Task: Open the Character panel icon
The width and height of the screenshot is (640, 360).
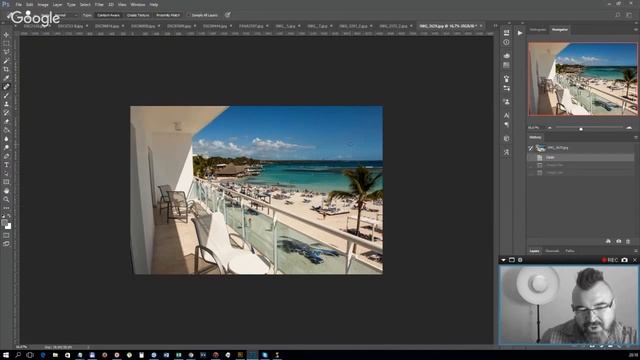Action: [507, 116]
